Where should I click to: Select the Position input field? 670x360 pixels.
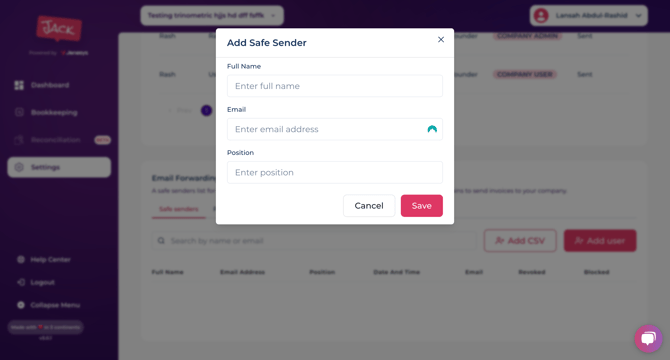pos(335,173)
